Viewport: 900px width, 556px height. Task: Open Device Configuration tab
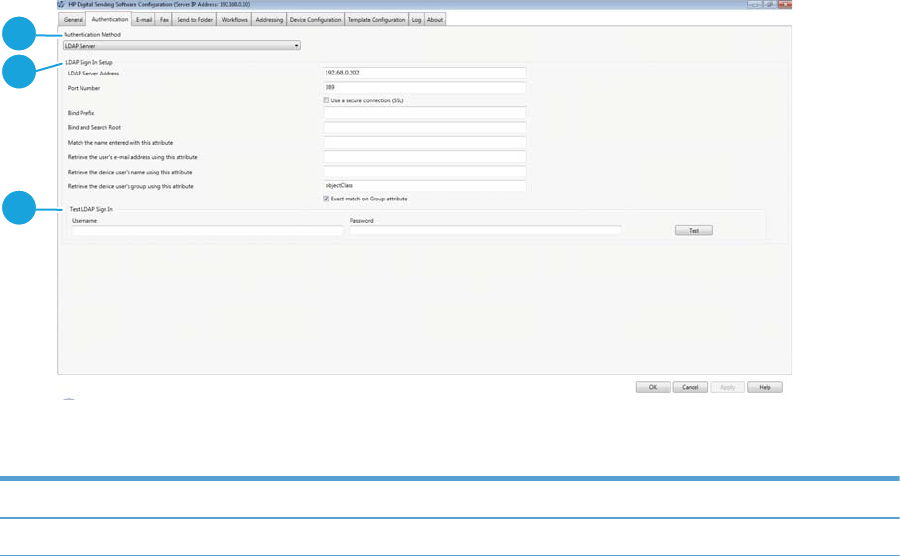pos(315,20)
